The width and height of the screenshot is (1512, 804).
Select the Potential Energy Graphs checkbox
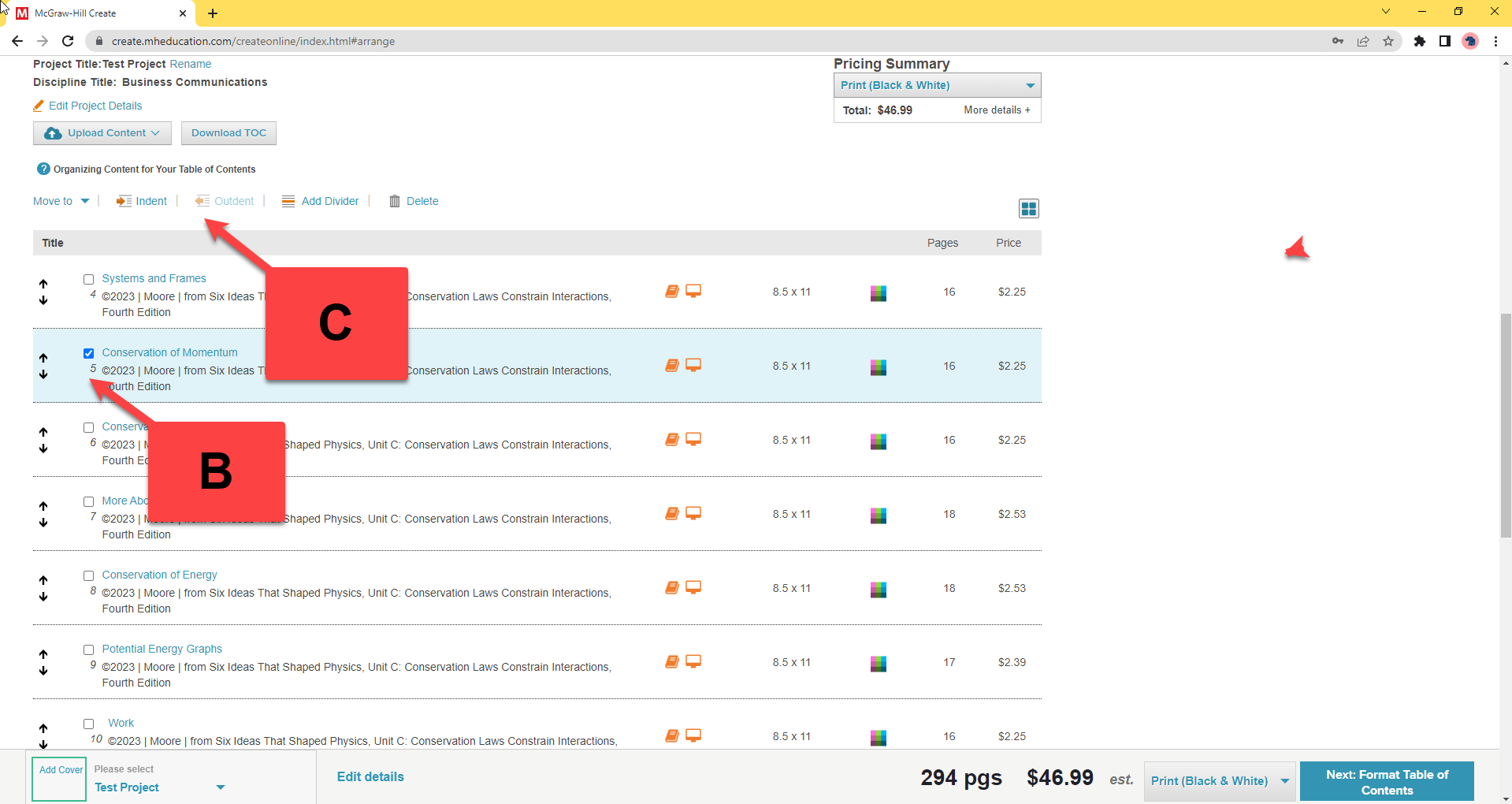tap(89, 650)
